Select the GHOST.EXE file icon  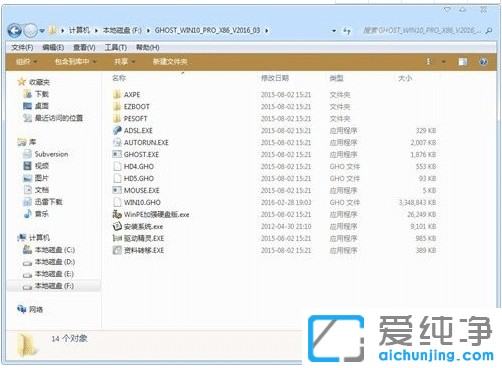coord(117,154)
